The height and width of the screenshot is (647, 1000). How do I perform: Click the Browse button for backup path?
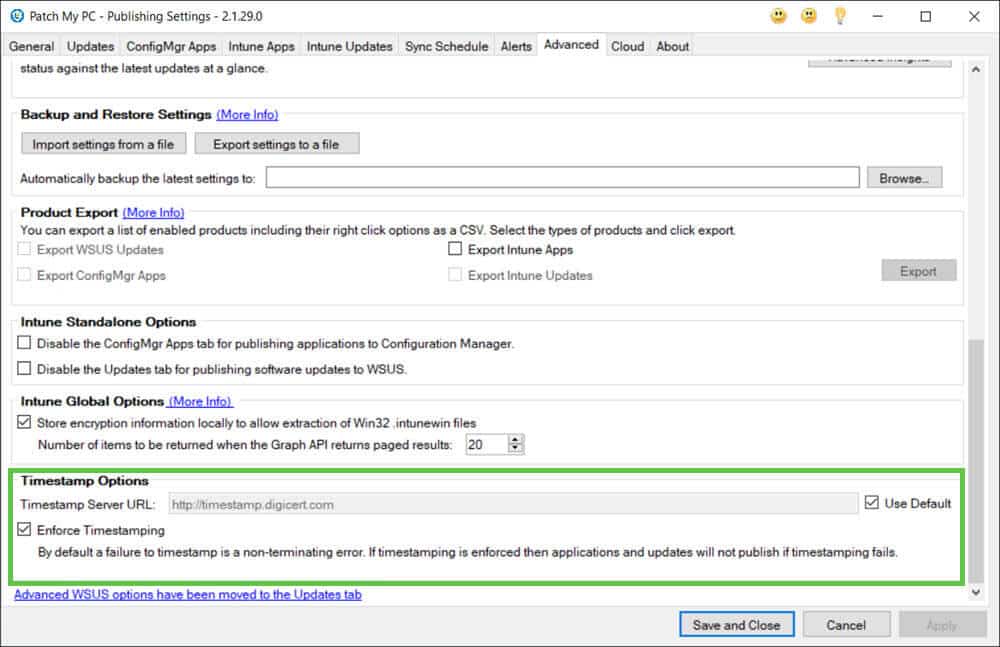904,178
